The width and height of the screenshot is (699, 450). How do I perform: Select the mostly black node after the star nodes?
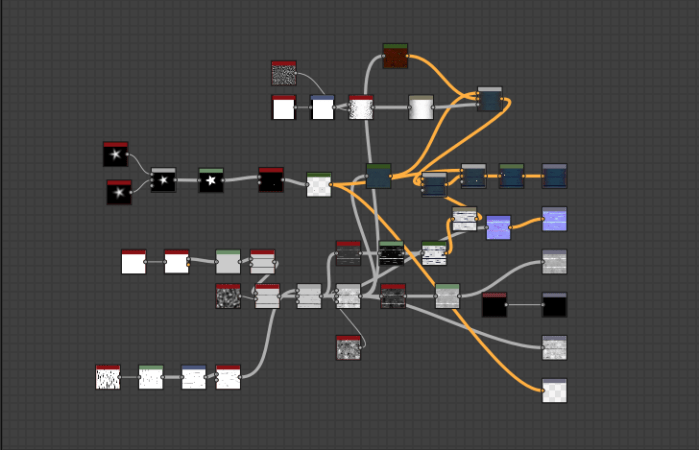pos(271,180)
